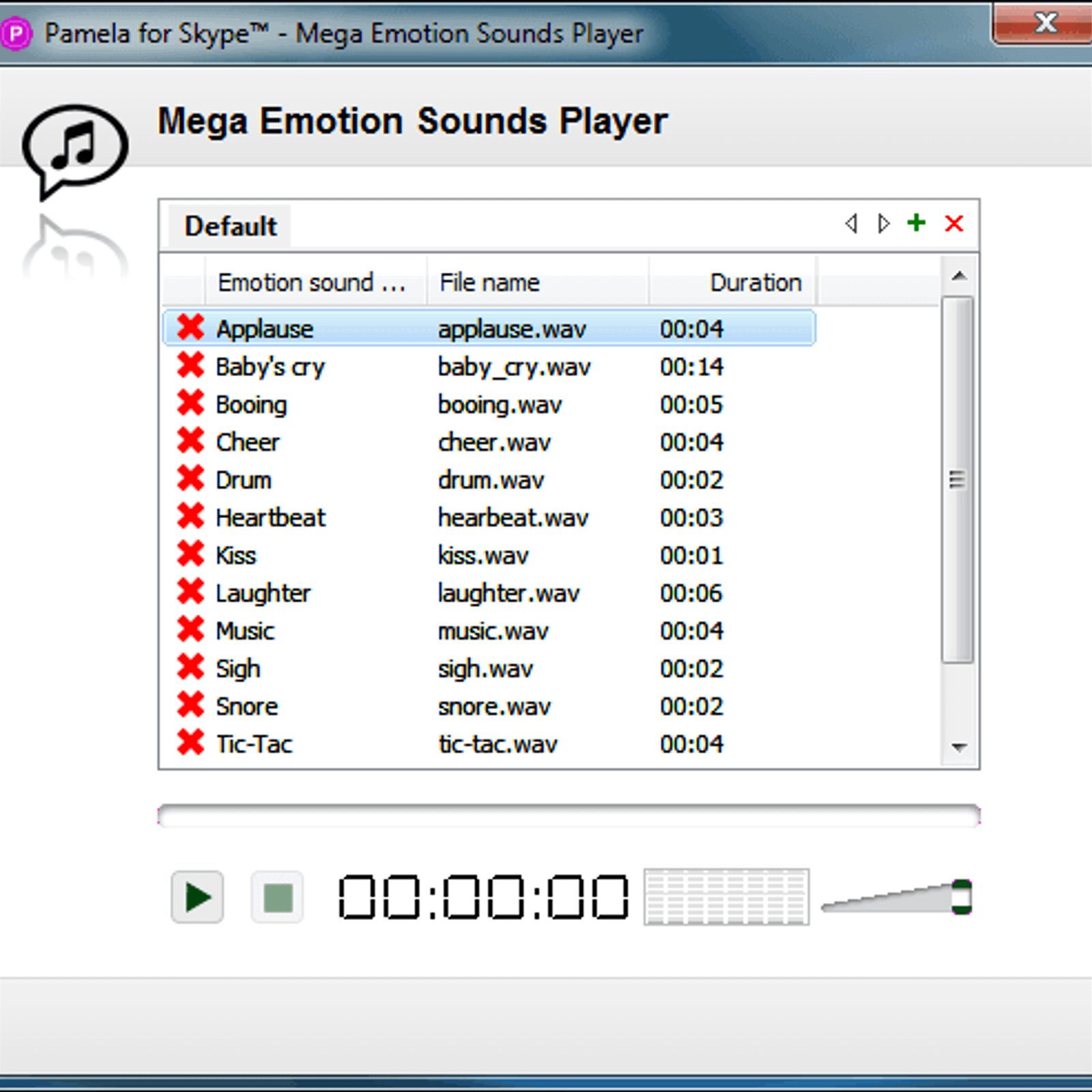
Task: Select the Cheer sound row
Action: pos(489,441)
